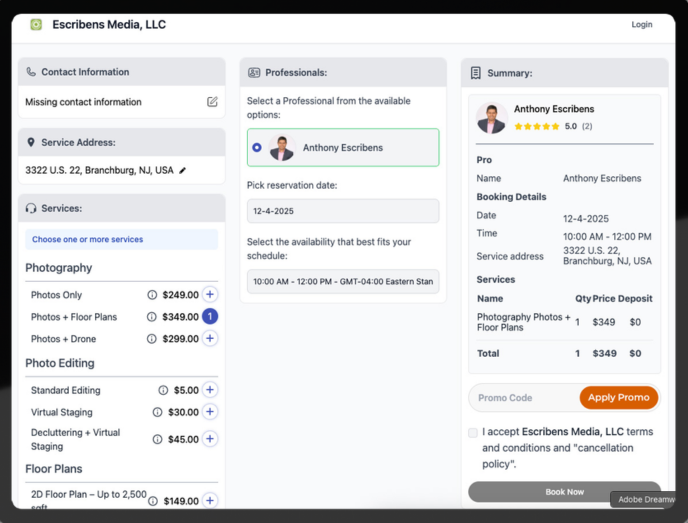Image resolution: width=688 pixels, height=523 pixels.
Task: Open the Login link
Action: coord(641,25)
